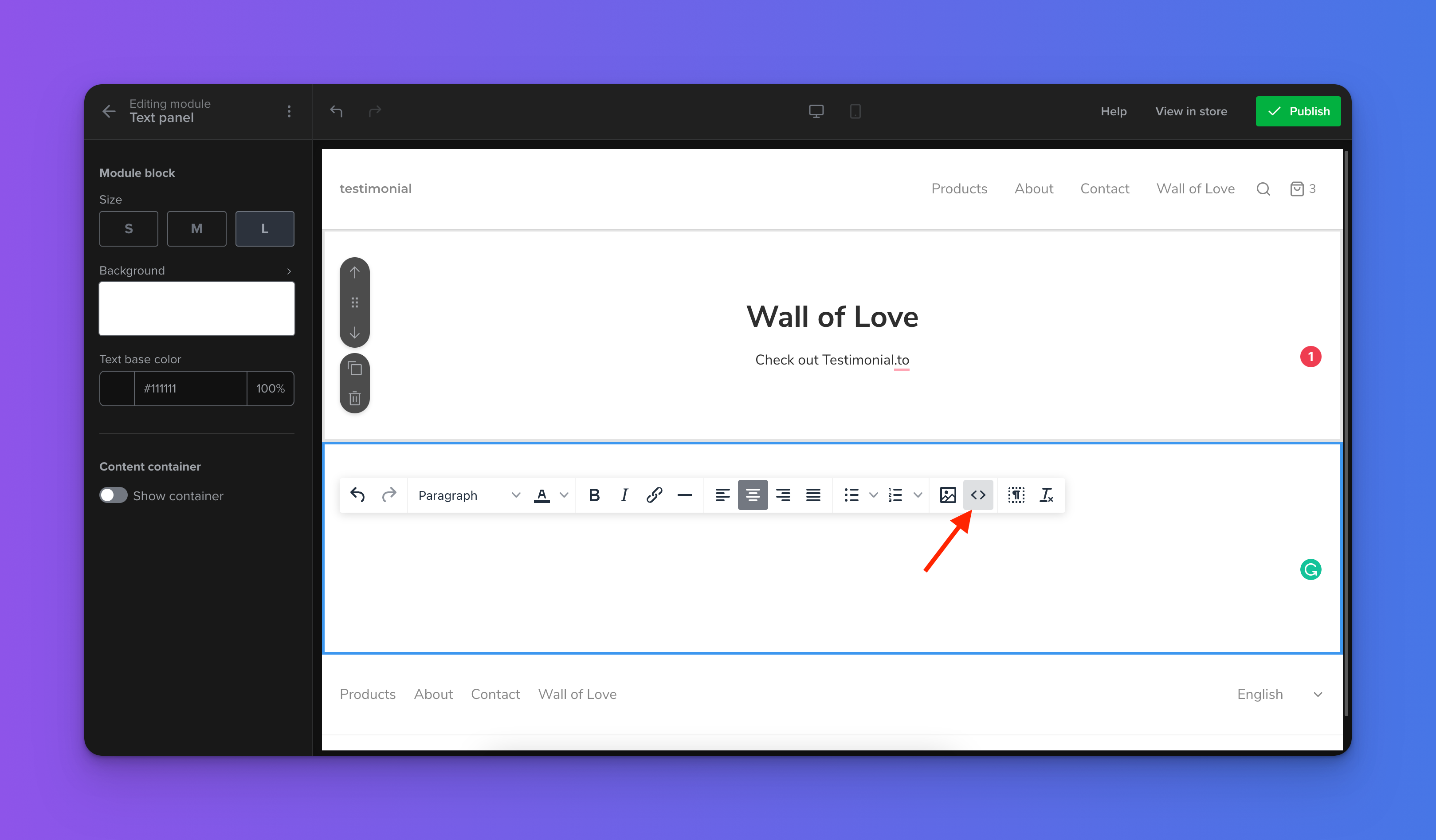Insert a horizontal line
Image resolution: width=1436 pixels, height=840 pixels.
(x=684, y=495)
